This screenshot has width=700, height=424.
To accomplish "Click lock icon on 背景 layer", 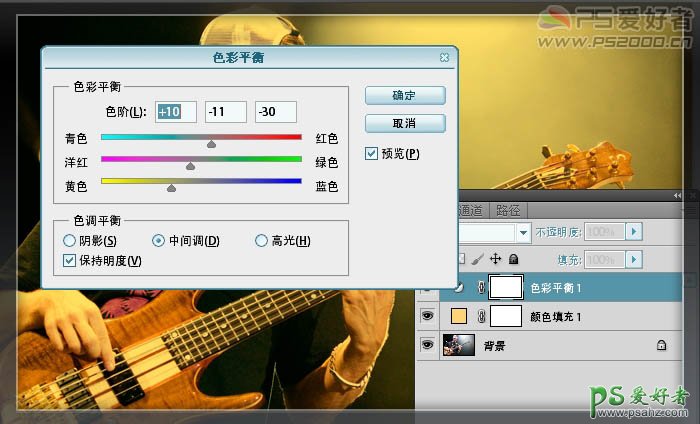I will (x=661, y=345).
